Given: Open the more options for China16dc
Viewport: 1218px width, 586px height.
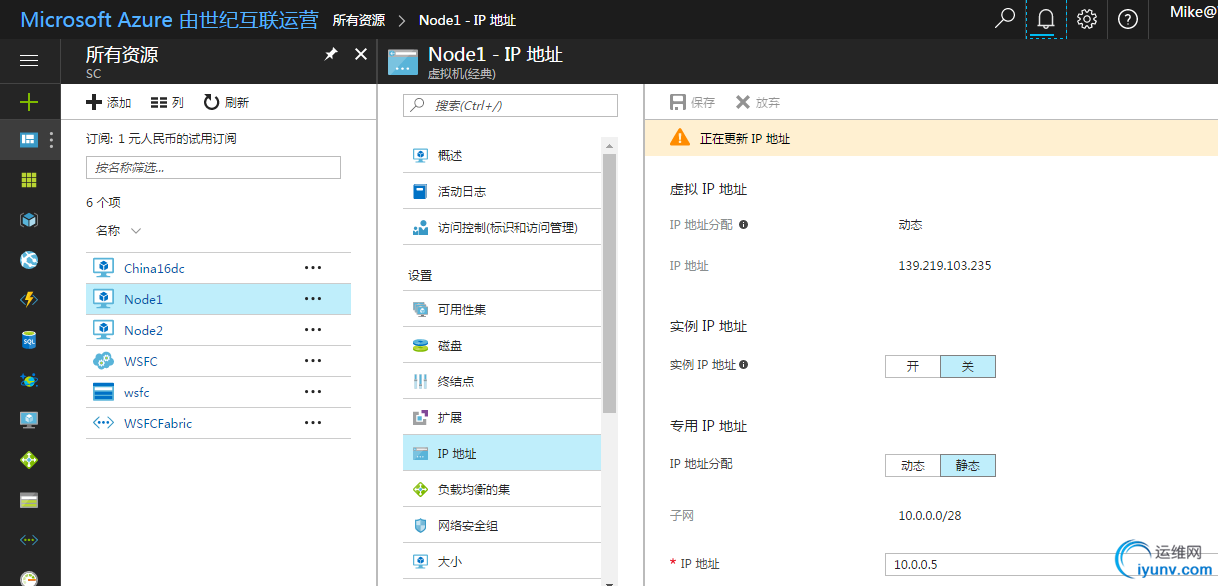Looking at the screenshot, I should pyautogui.click(x=313, y=268).
